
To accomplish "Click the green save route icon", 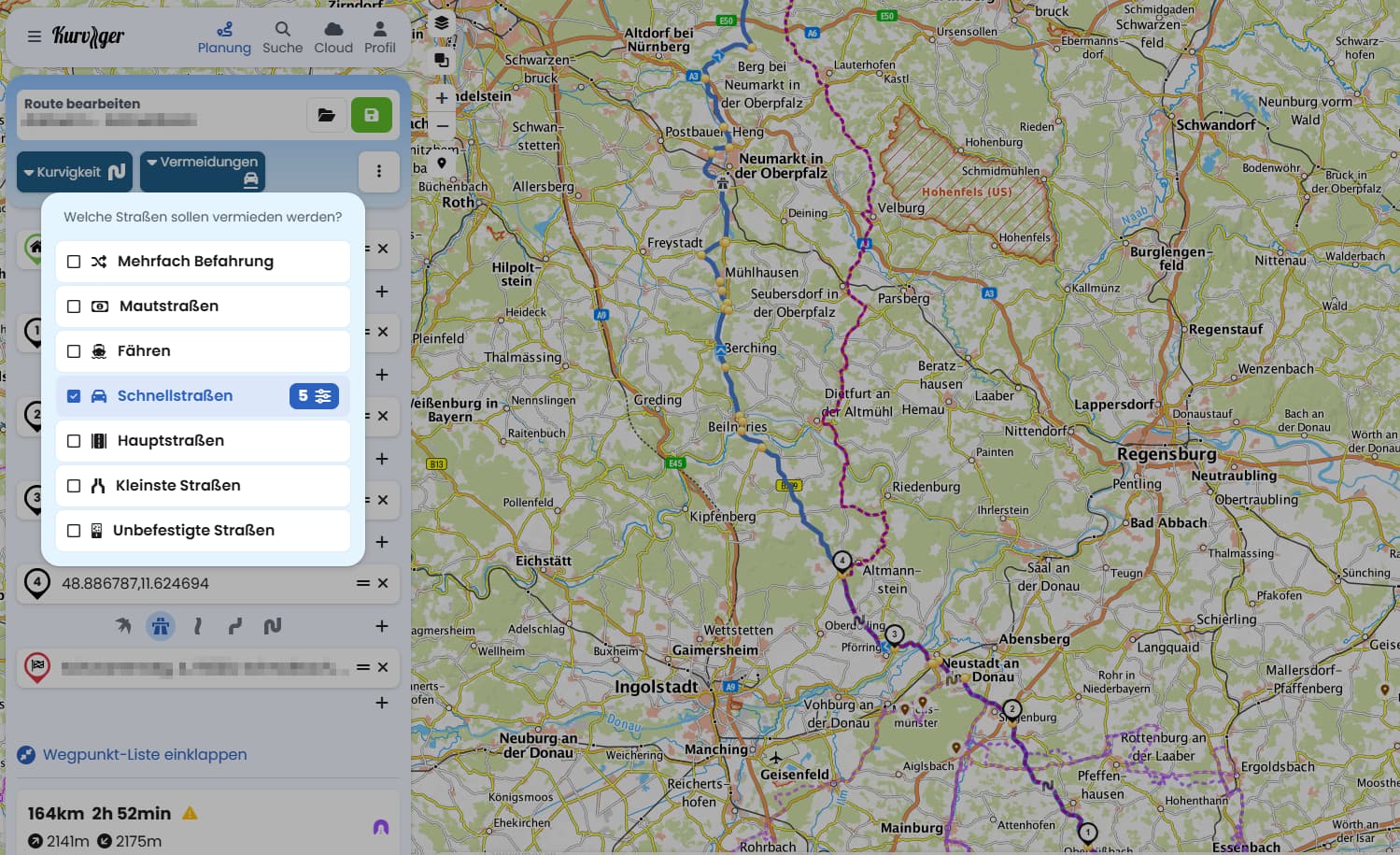I will [371, 115].
